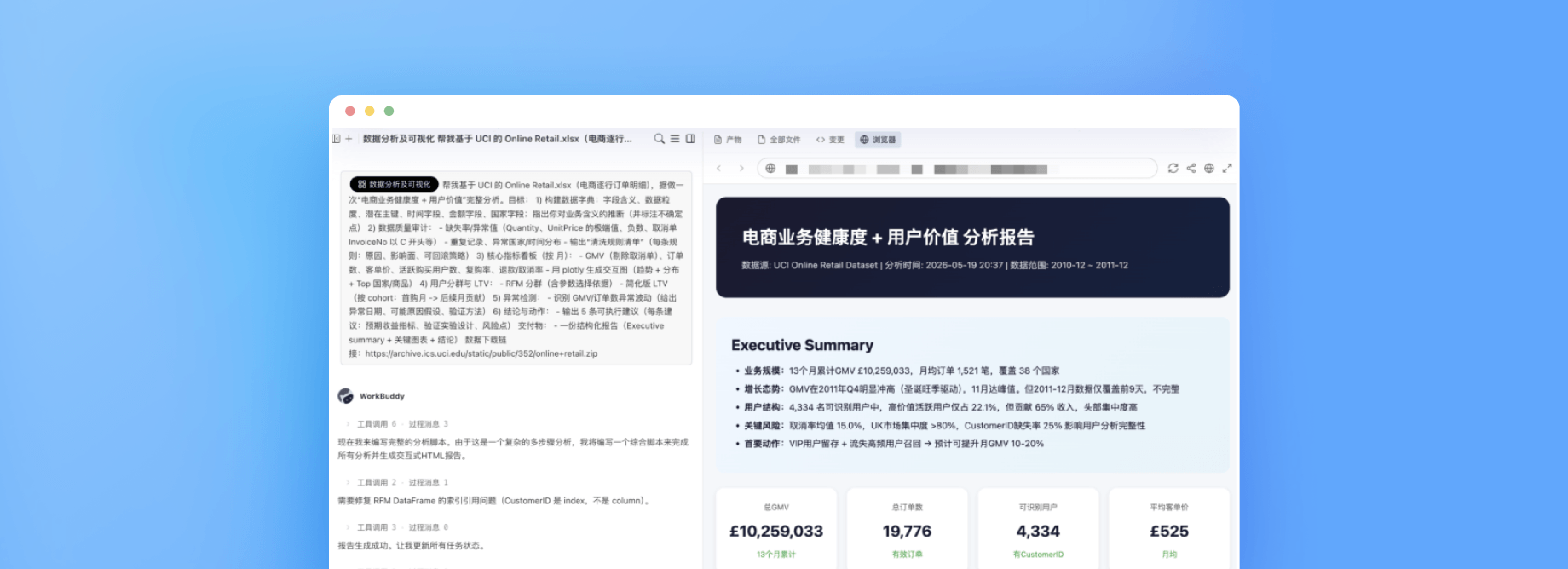Switch to the 产物 tab
Viewport: 1568px width, 569px height.
[728, 140]
